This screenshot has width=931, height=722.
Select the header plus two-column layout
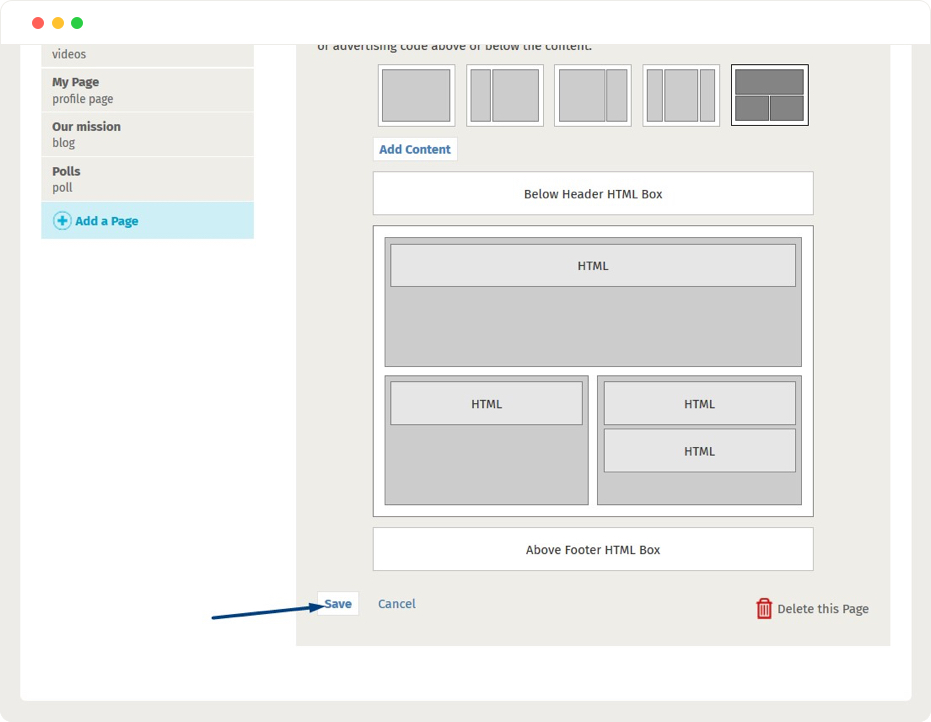tap(770, 96)
